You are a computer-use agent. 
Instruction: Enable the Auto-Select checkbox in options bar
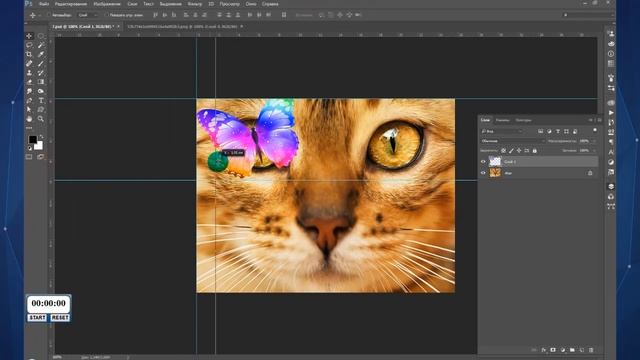click(x=48, y=15)
